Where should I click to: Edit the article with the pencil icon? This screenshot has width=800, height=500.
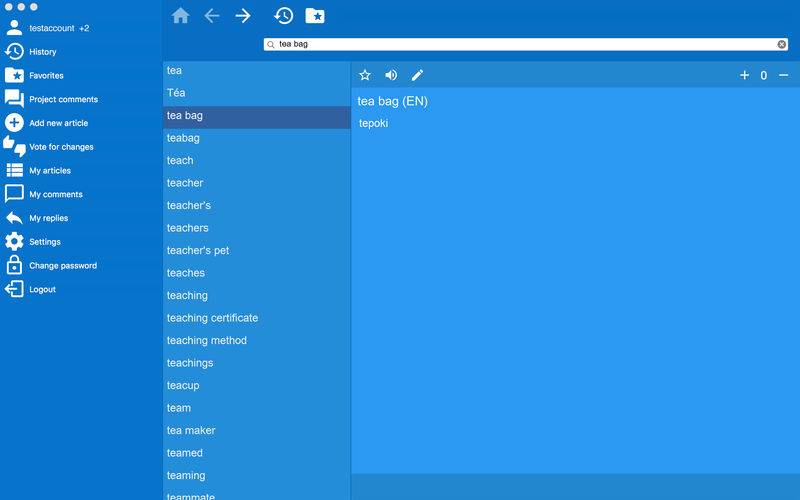(418, 75)
